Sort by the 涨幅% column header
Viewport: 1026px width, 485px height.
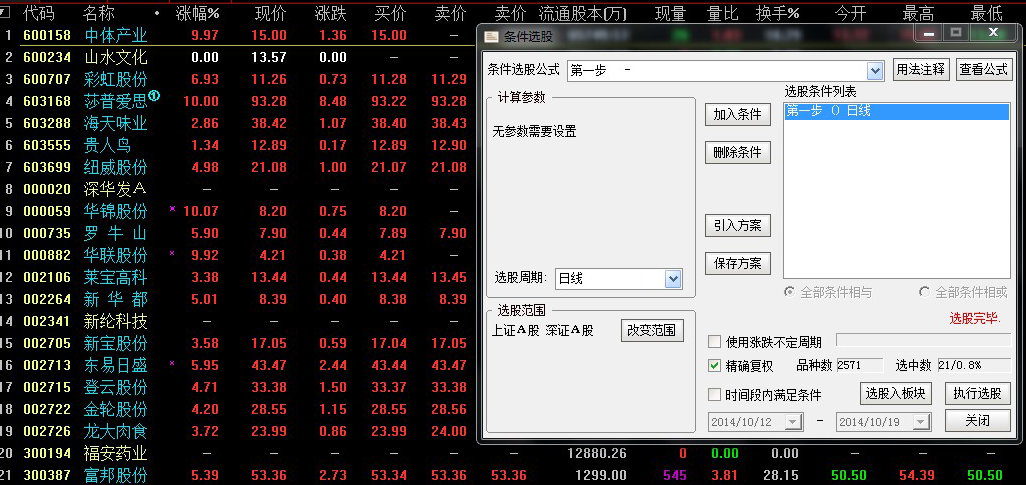(197, 14)
